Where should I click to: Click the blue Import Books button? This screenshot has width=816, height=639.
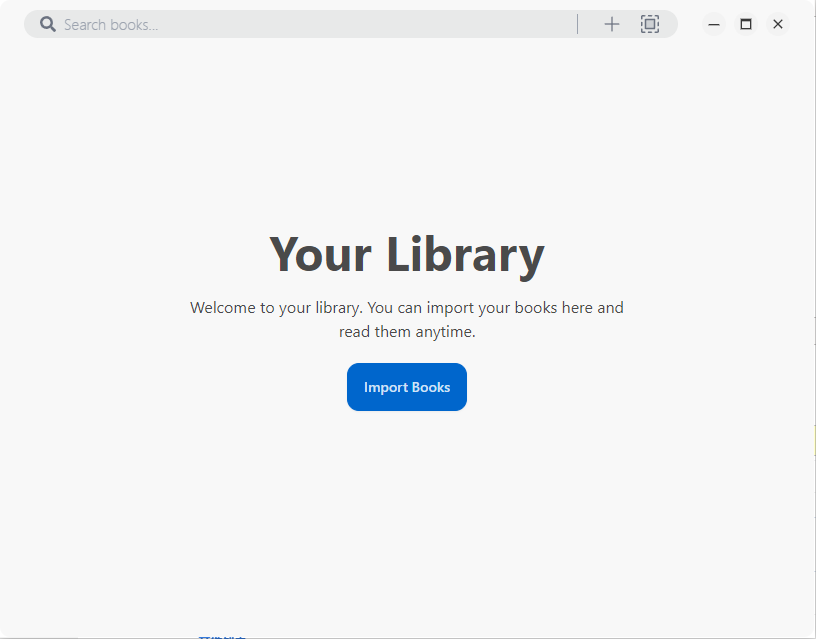407,387
